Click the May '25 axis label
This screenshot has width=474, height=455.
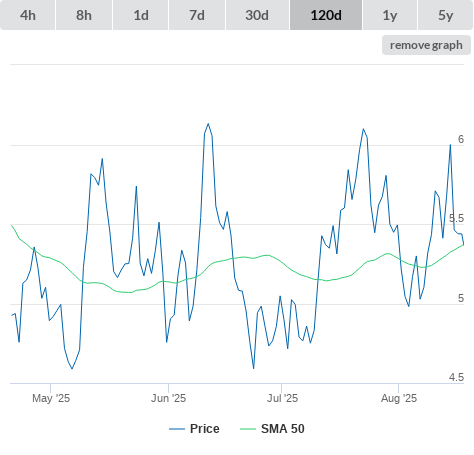coord(51,398)
